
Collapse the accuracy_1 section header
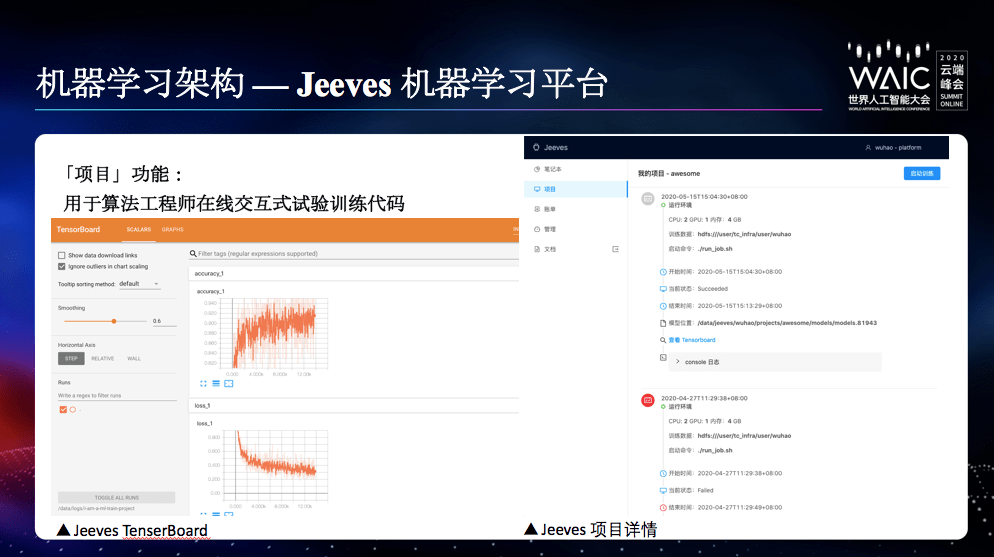(x=354, y=274)
